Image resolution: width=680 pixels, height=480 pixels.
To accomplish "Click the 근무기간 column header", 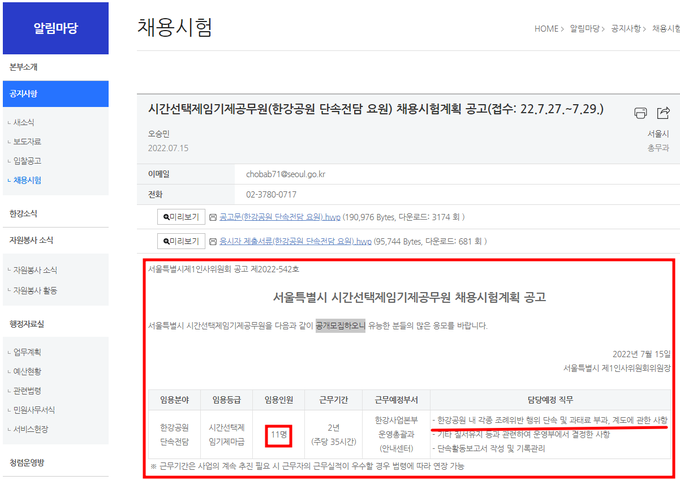I will (333, 400).
